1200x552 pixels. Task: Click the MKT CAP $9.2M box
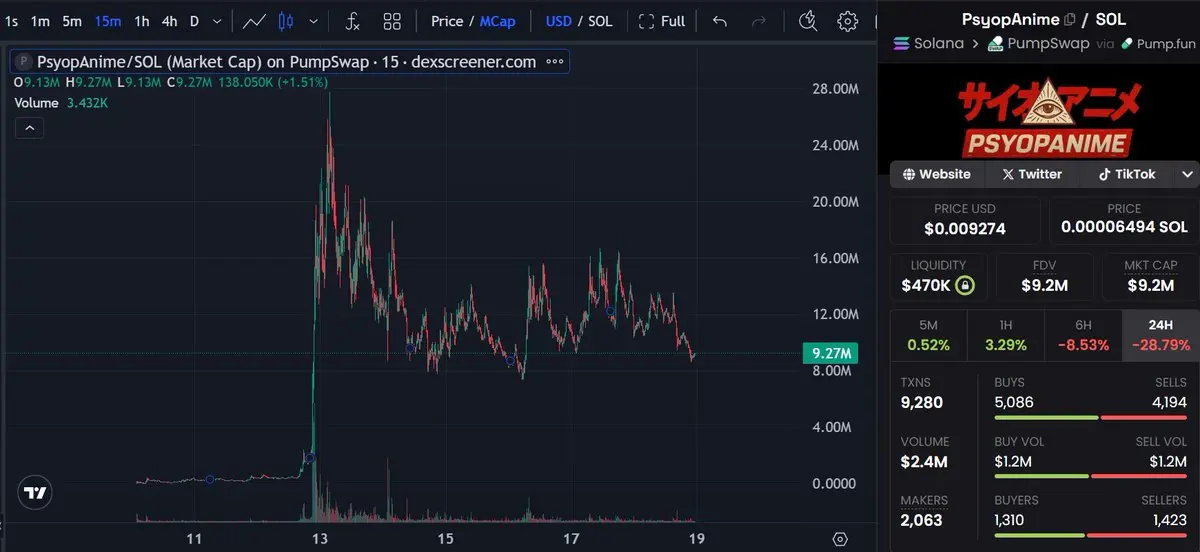[x=1150, y=276]
